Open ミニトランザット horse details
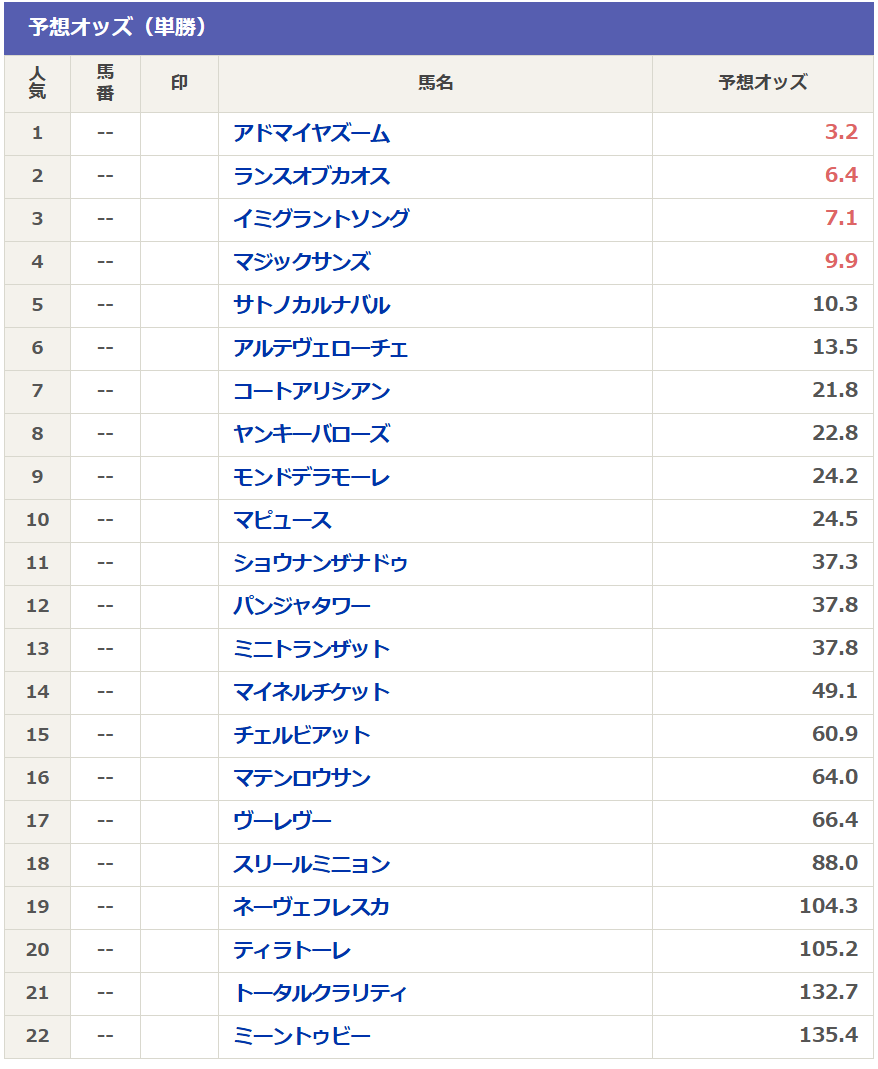 pos(312,650)
